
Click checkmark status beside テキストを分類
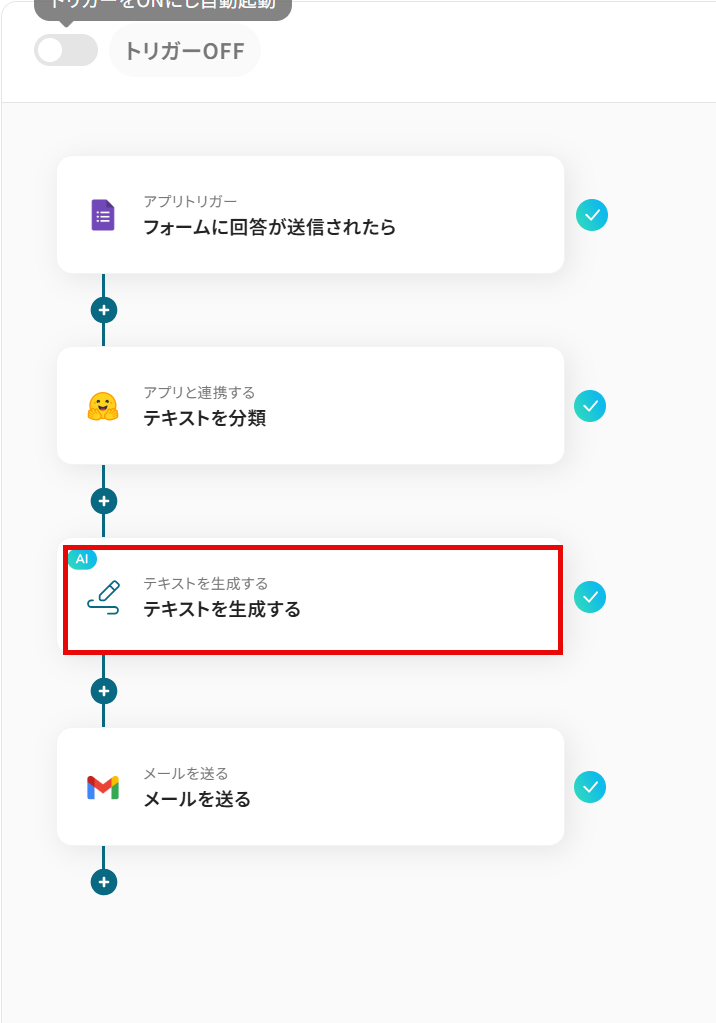(x=590, y=406)
